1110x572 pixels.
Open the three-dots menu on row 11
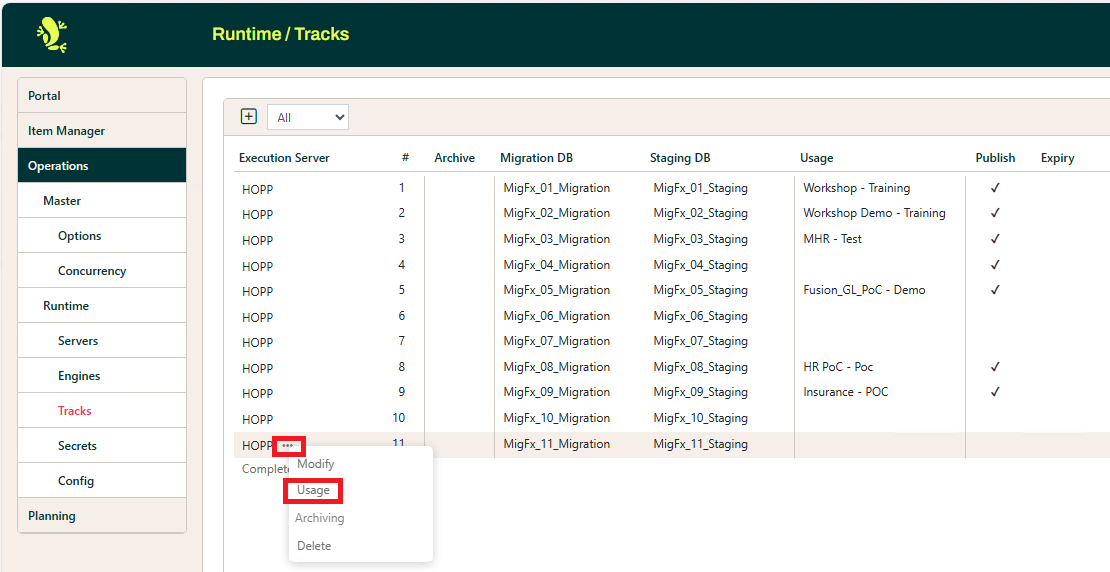pyautogui.click(x=288, y=446)
